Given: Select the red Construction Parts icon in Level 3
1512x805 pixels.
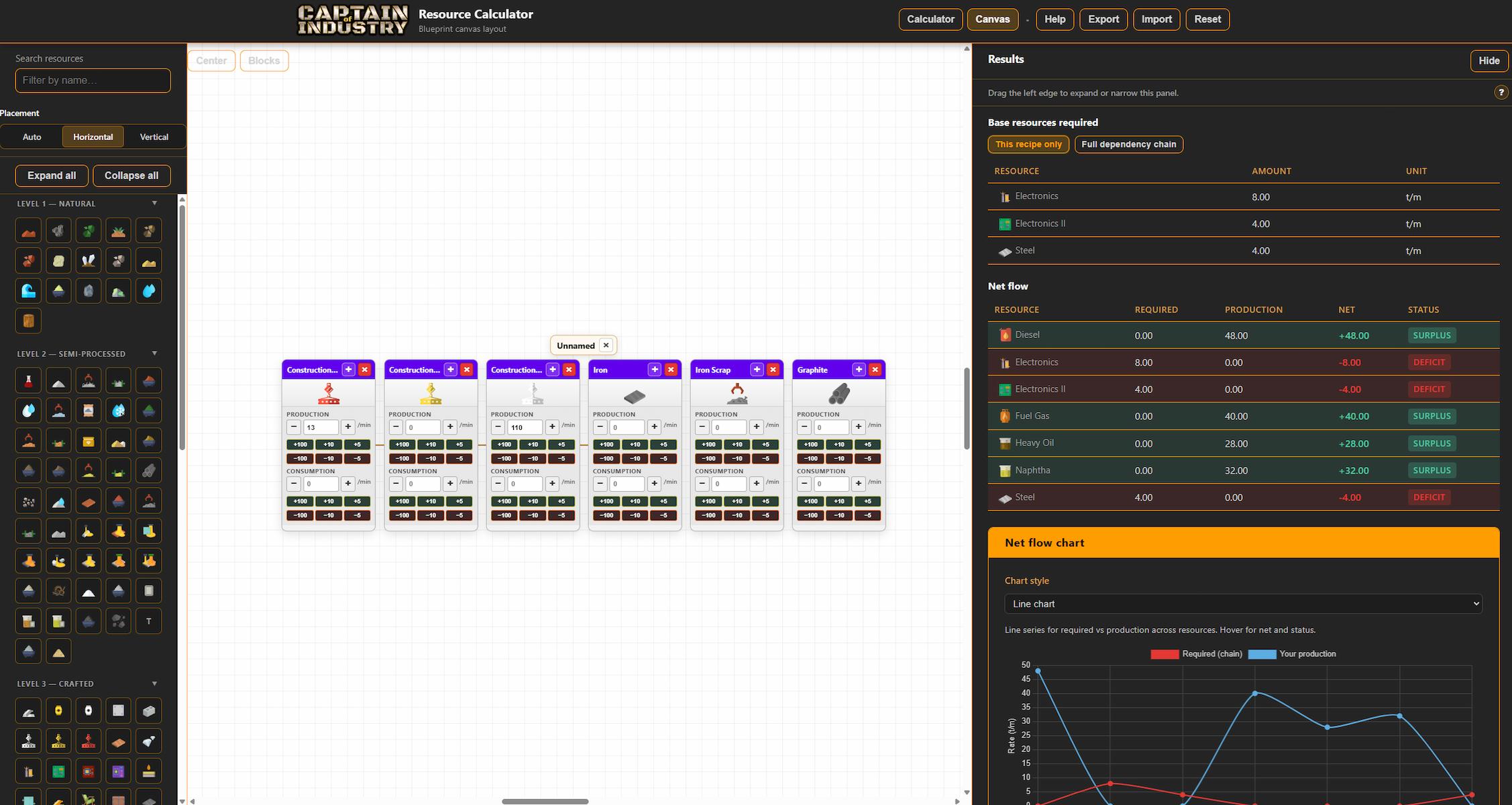Looking at the screenshot, I should coord(89,741).
